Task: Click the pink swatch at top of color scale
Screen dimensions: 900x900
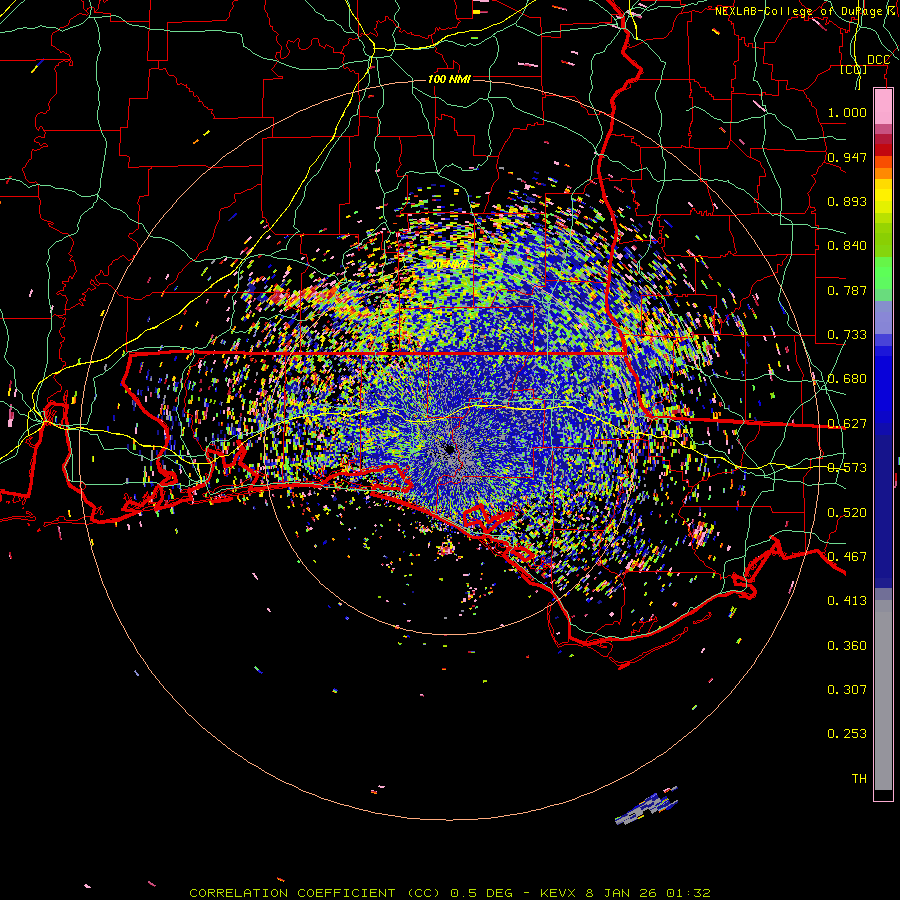Action: pos(883,106)
